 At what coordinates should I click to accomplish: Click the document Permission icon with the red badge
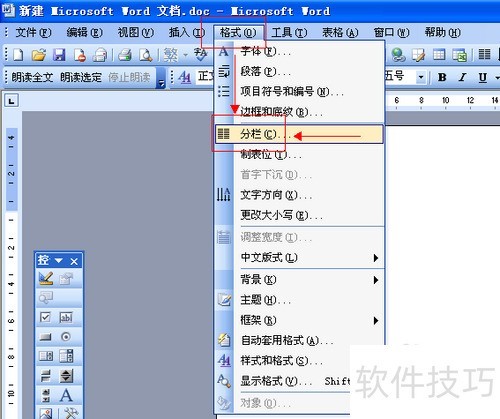80,55
